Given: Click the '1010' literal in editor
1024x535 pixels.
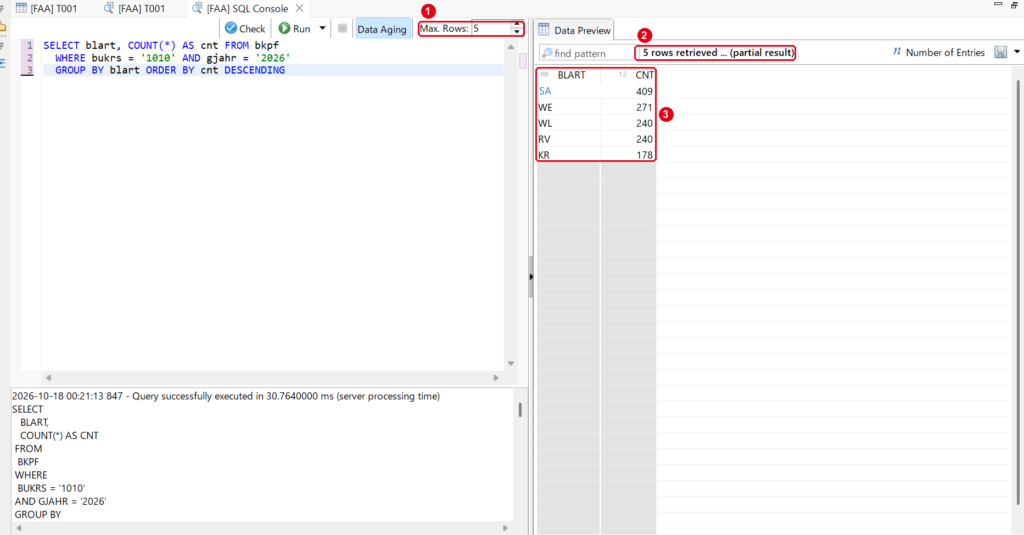Looking at the screenshot, I should (159, 57).
